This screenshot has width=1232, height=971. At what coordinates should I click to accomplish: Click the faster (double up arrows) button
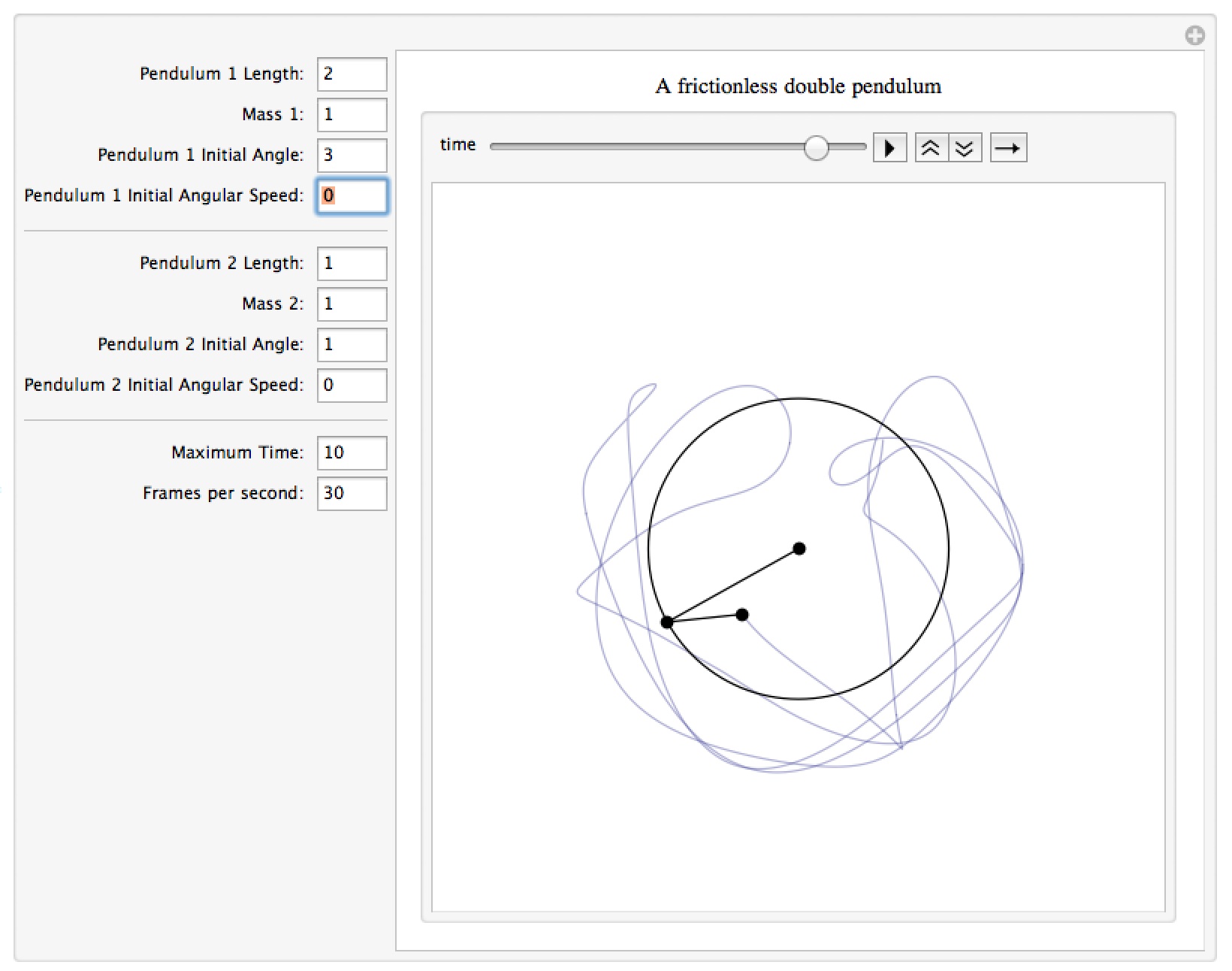(x=932, y=148)
